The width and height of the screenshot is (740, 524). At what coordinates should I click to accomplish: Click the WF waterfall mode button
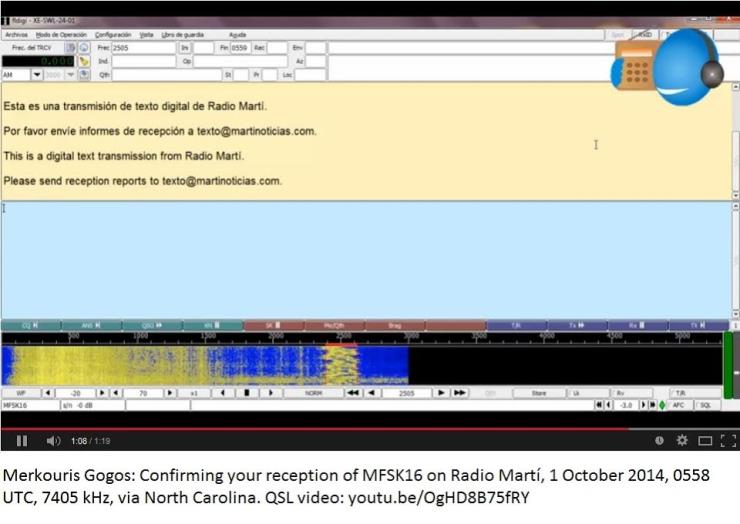21,393
